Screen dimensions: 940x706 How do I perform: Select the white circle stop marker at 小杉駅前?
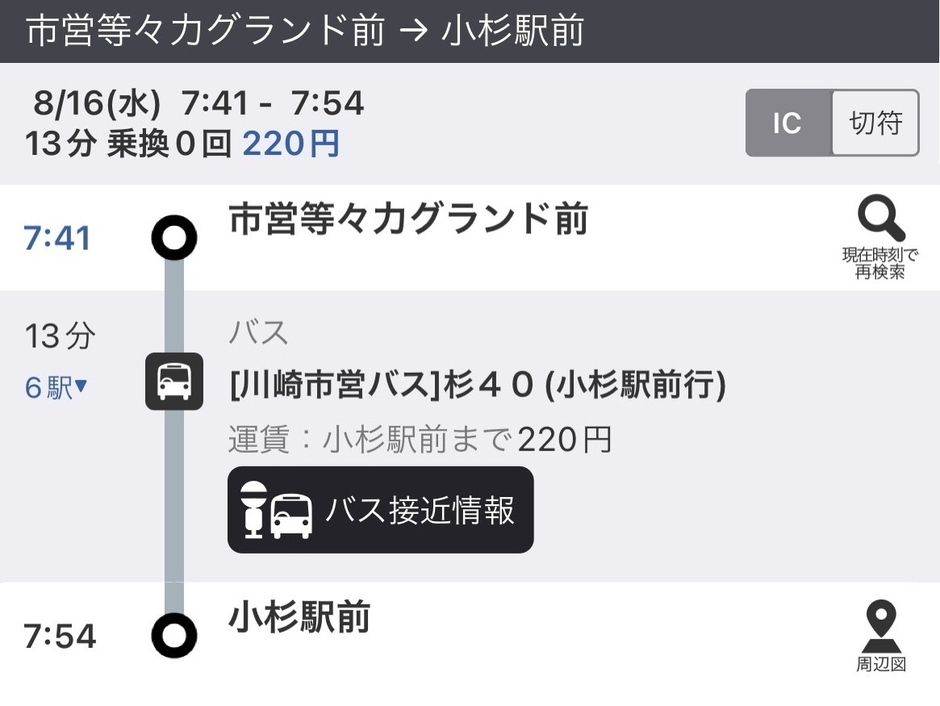pos(174,633)
